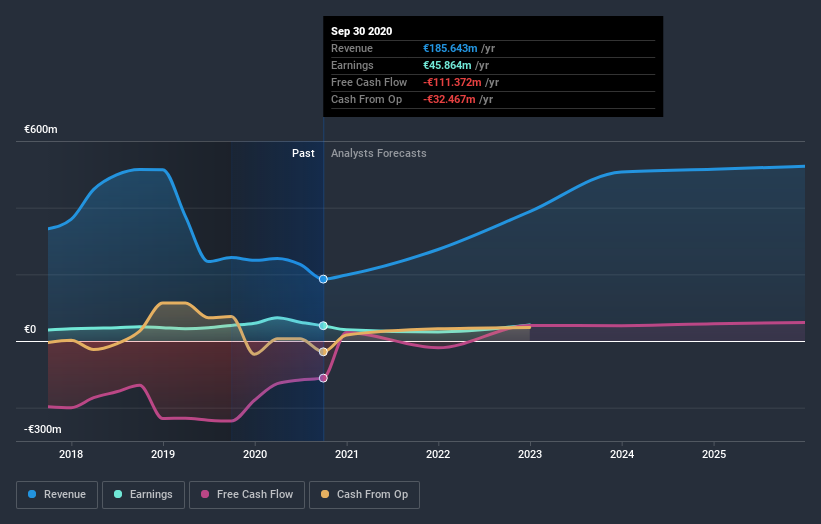
Task: Select the Earnings data point at Sep 2020
Action: (323, 326)
